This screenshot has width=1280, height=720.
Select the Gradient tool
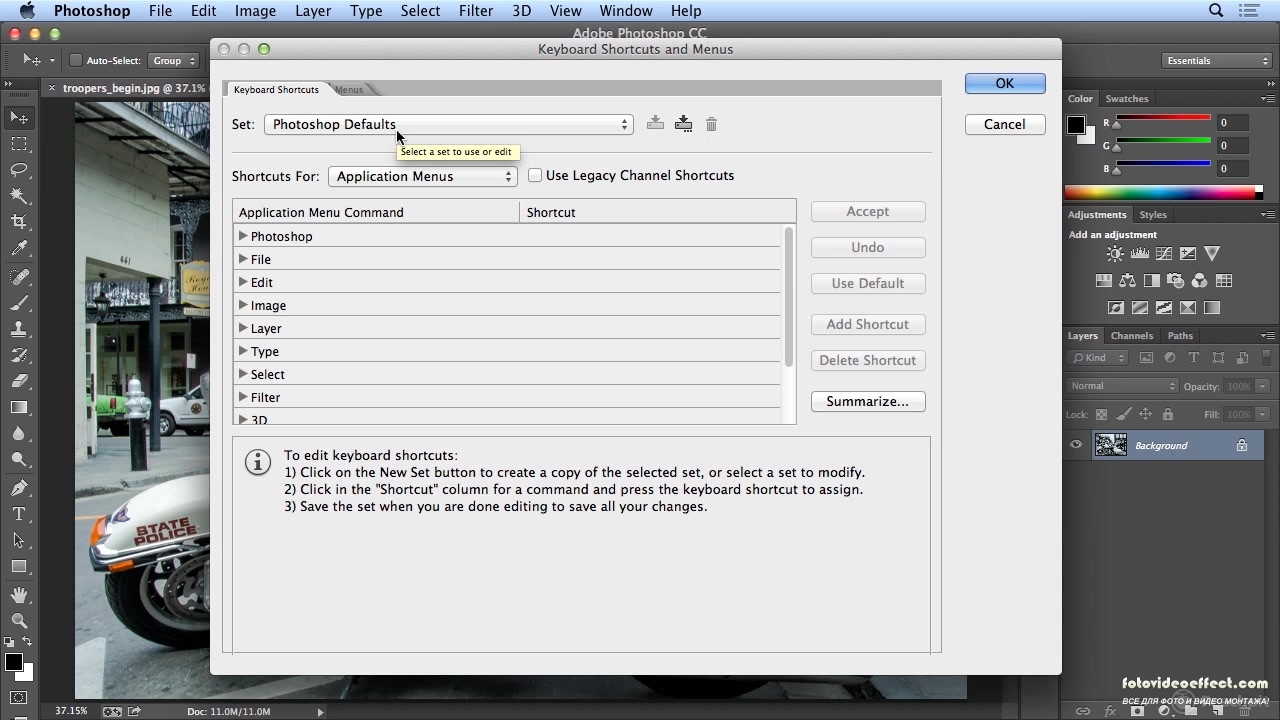pos(19,407)
